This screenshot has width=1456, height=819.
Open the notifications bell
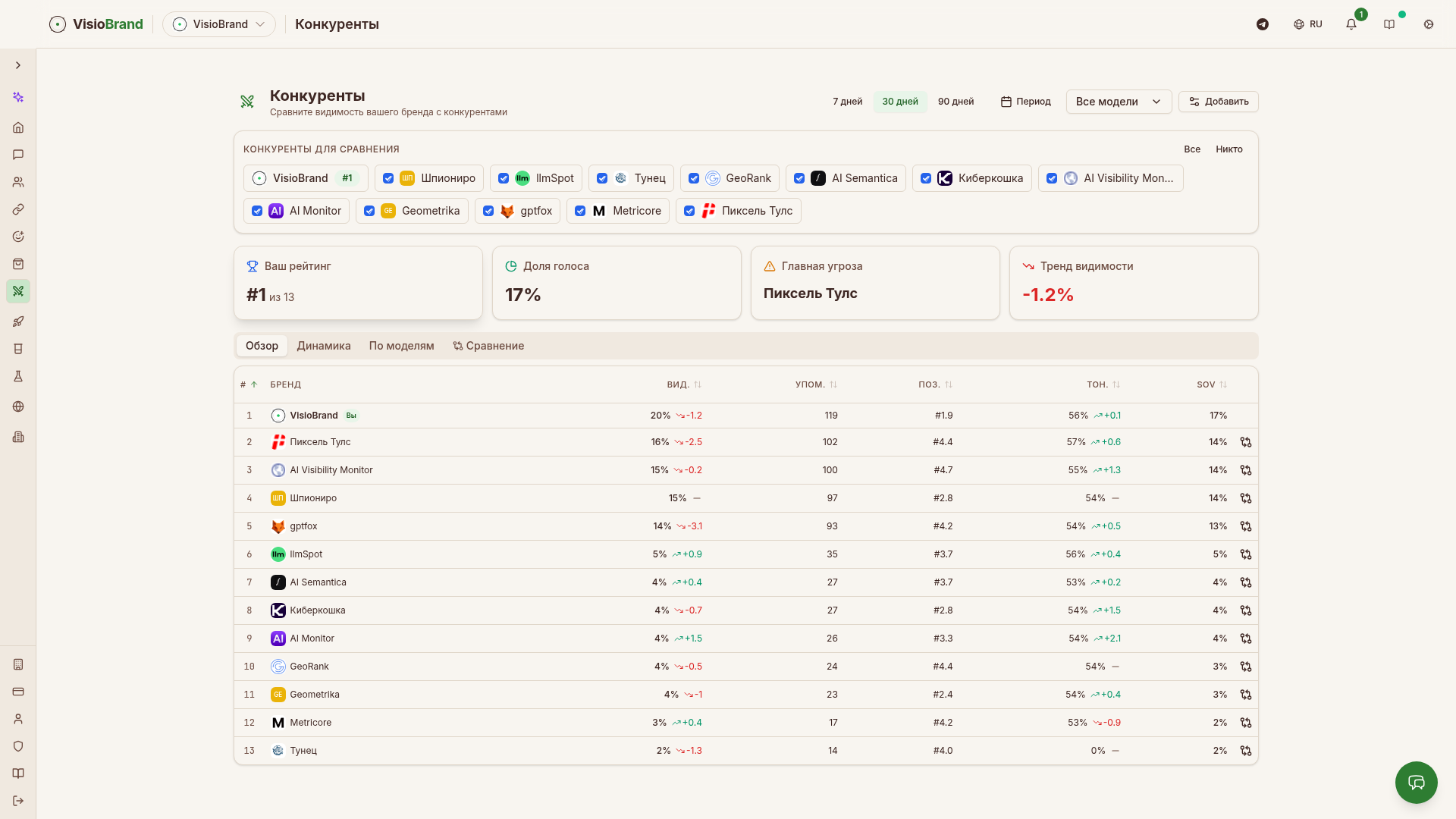pos(1351,24)
